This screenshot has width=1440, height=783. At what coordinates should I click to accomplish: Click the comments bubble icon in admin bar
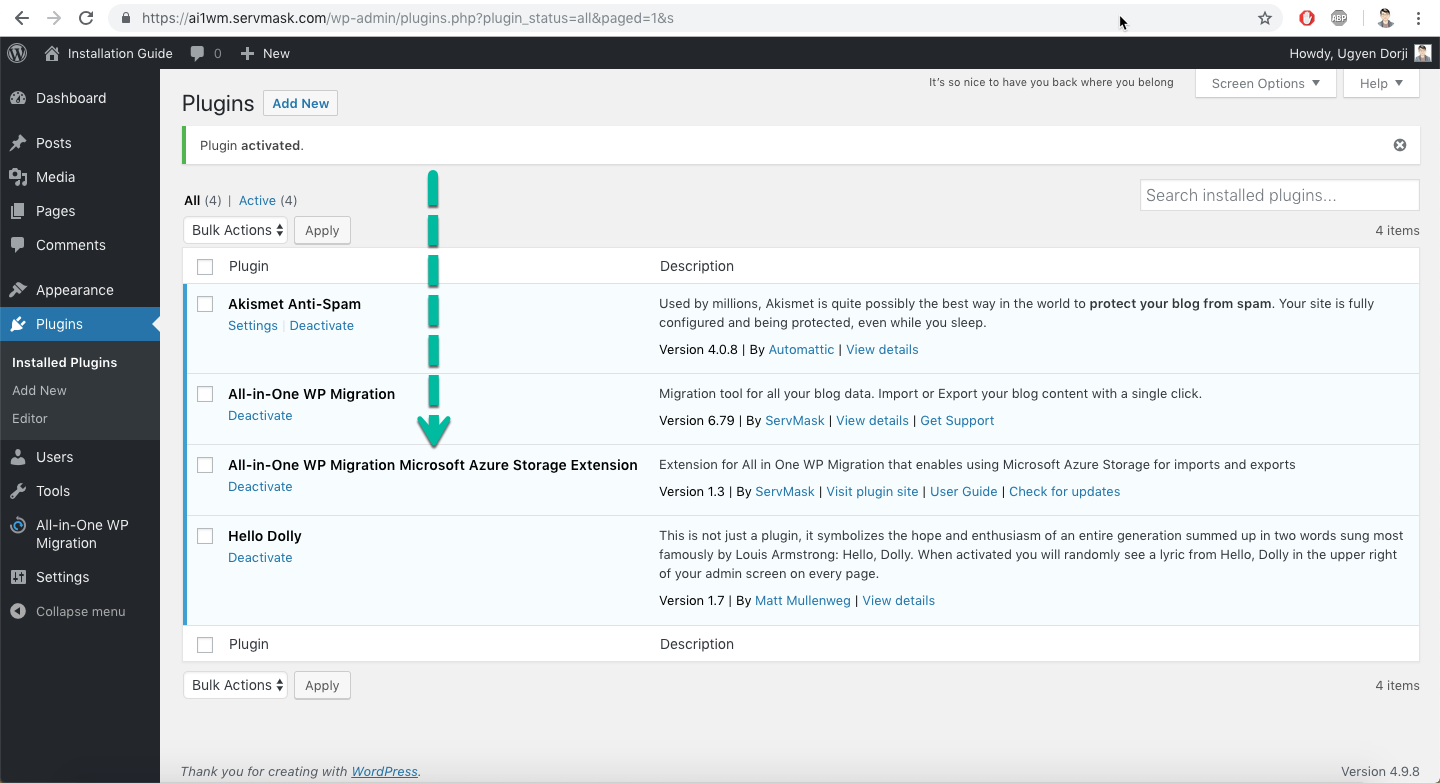pyautogui.click(x=198, y=53)
